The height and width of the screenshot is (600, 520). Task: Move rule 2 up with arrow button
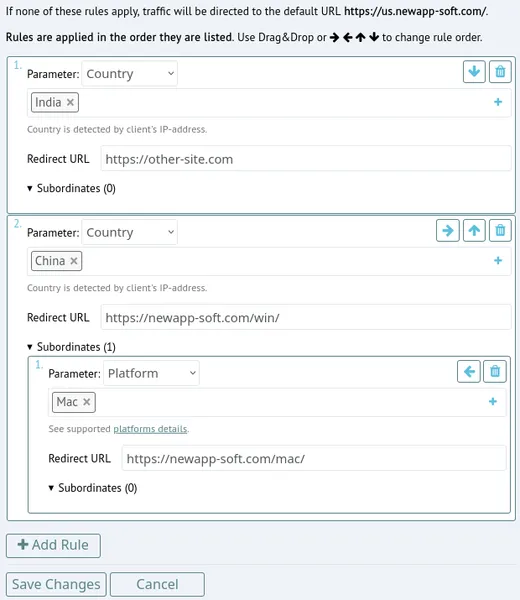(x=474, y=230)
